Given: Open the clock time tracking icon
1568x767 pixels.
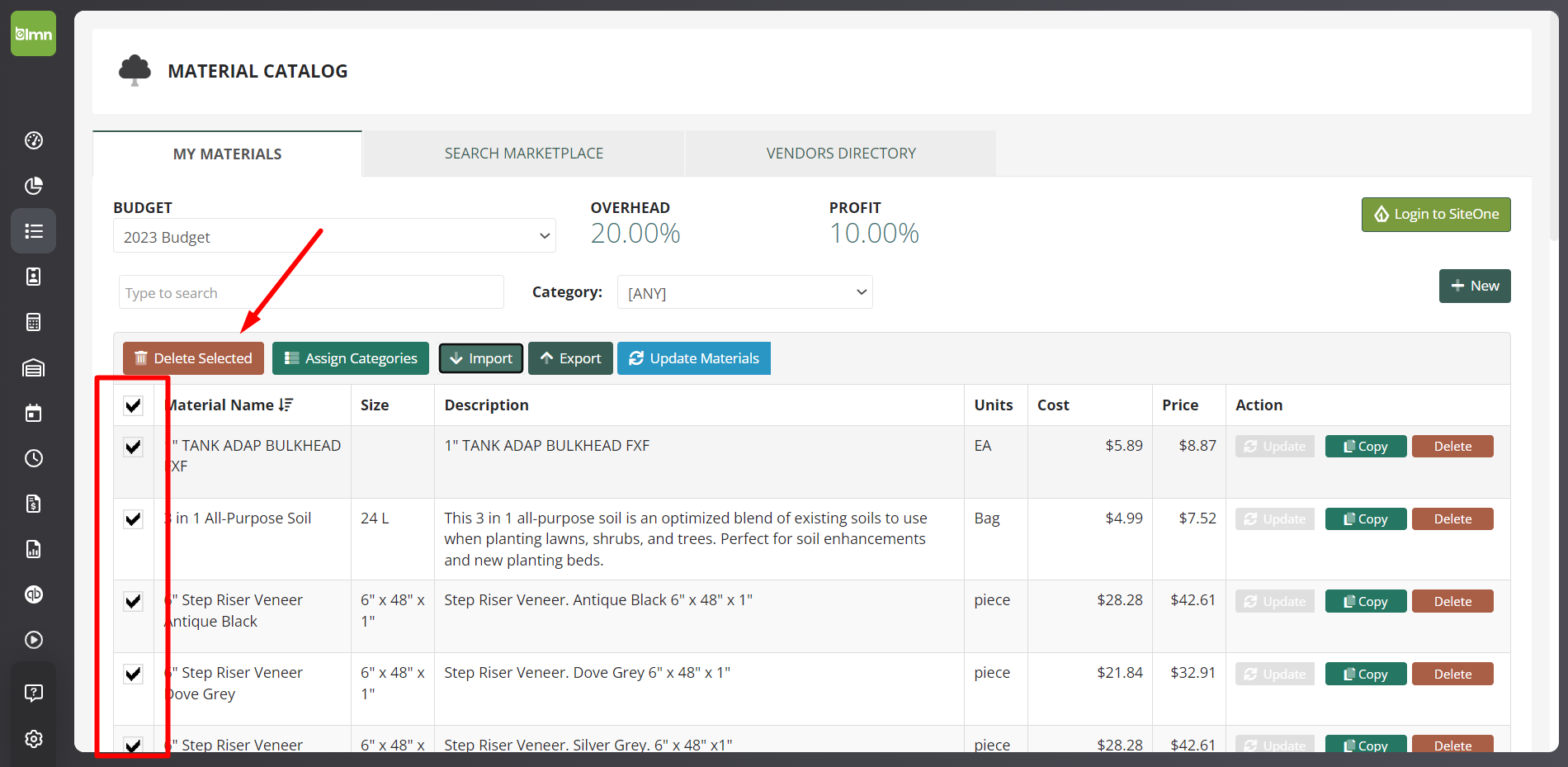Looking at the screenshot, I should coord(33,458).
